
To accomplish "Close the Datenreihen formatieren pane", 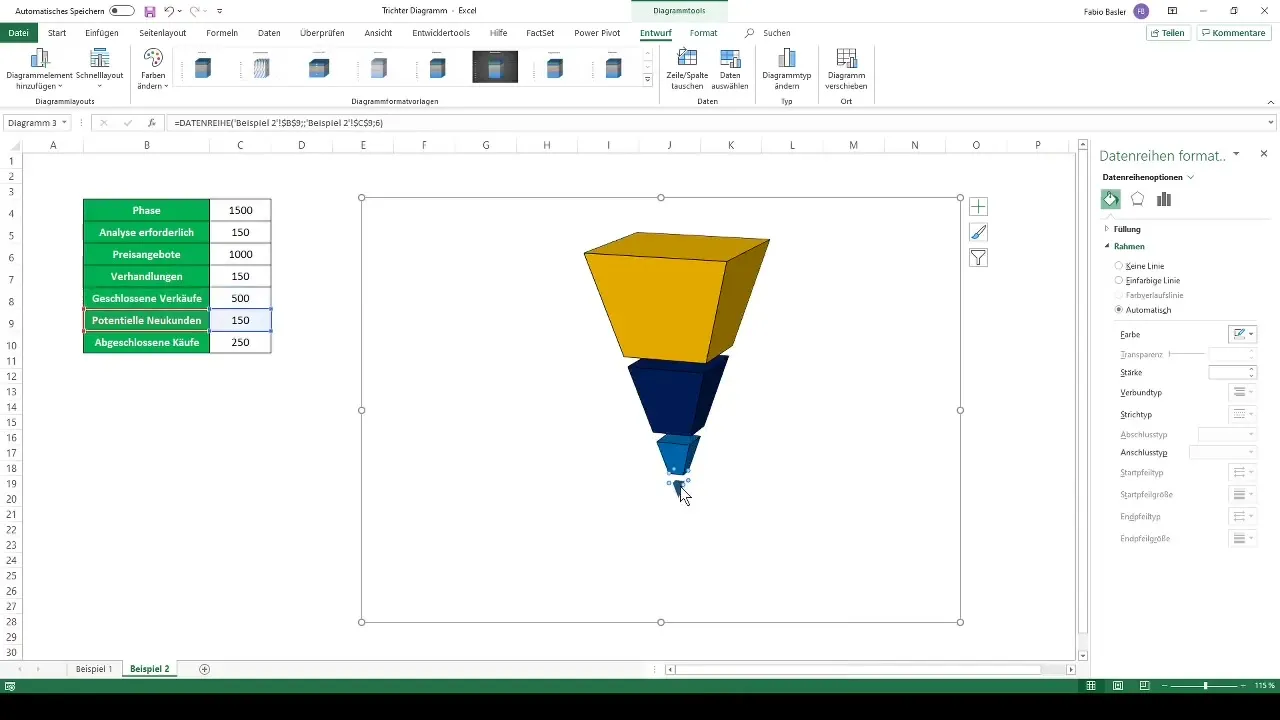I will (1264, 154).
